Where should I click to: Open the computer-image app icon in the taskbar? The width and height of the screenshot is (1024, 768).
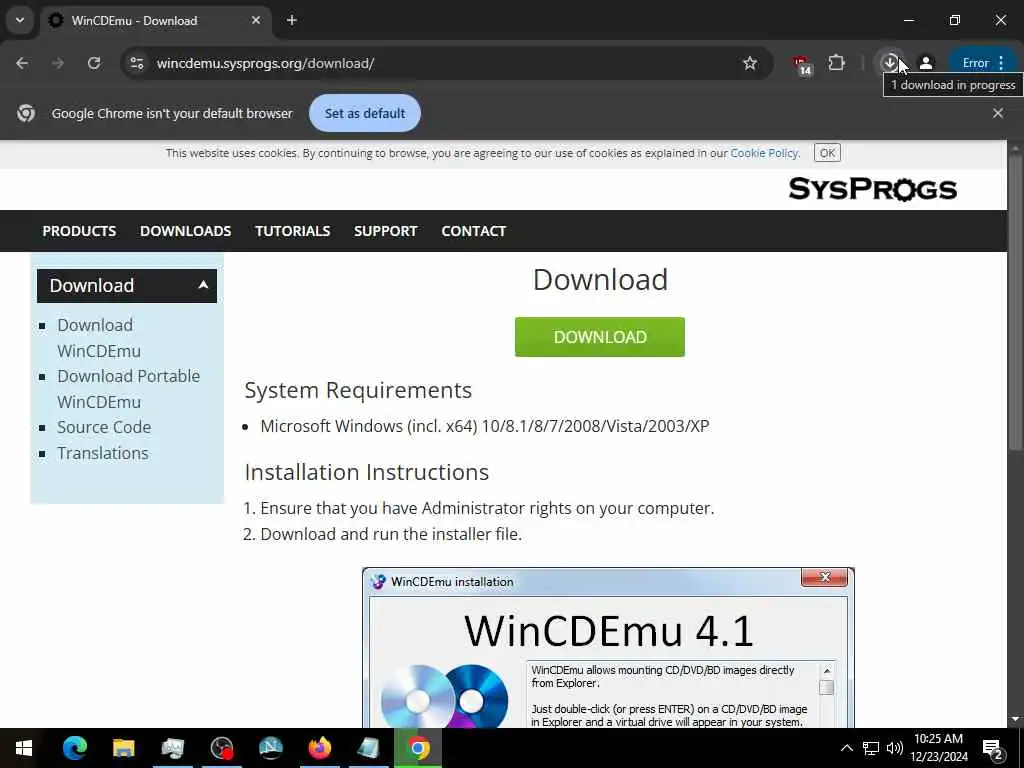pyautogui.click(x=172, y=748)
